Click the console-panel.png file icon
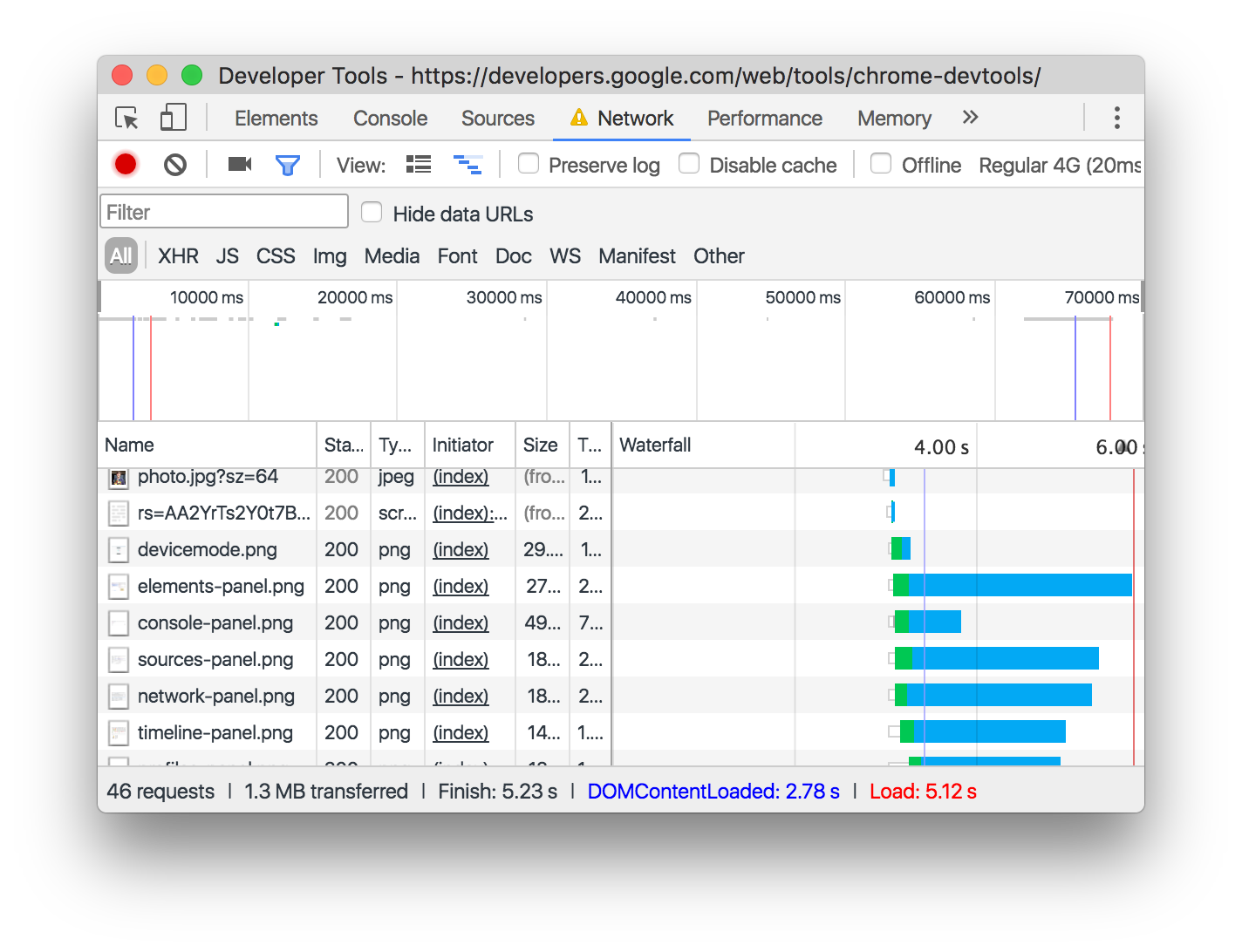This screenshot has width=1242, height=952. [119, 623]
